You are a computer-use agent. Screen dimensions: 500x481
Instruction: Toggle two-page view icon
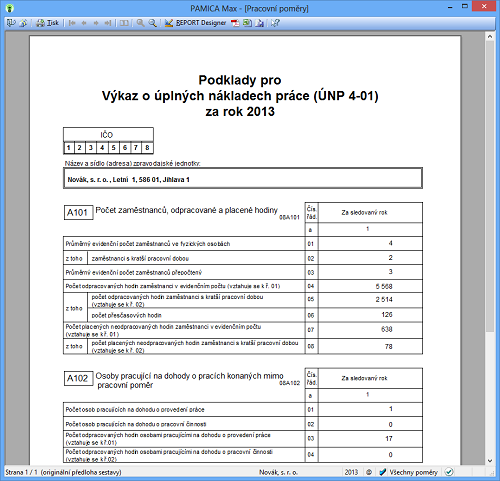click(x=124, y=23)
